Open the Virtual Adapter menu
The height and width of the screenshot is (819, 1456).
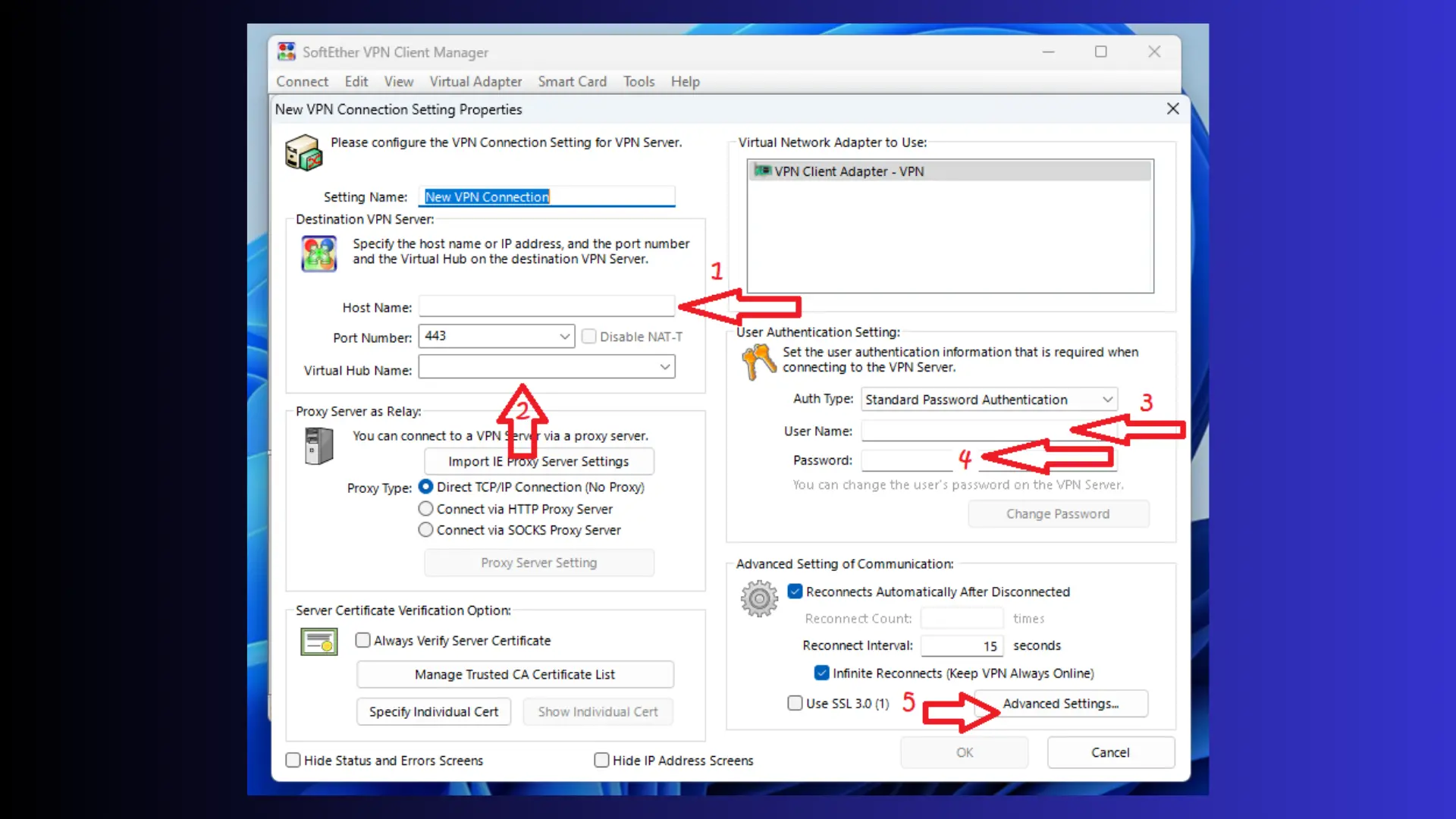pos(475,81)
